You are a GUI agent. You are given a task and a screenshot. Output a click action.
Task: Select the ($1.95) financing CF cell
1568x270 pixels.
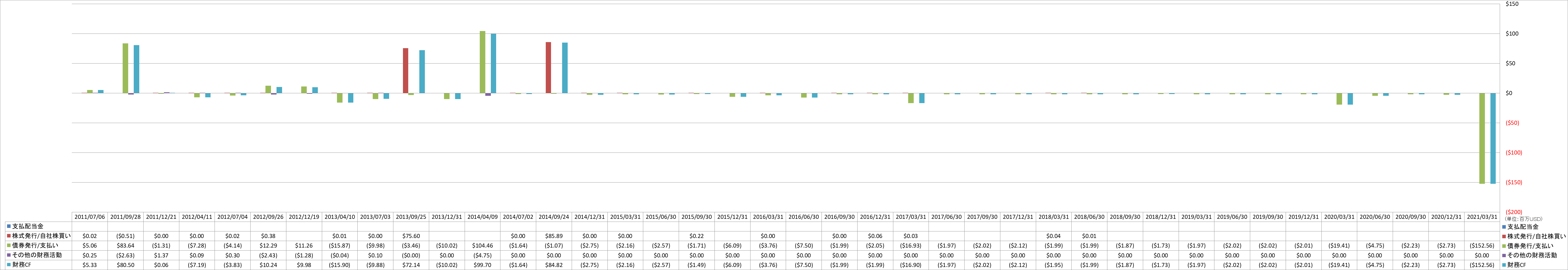1054,265
